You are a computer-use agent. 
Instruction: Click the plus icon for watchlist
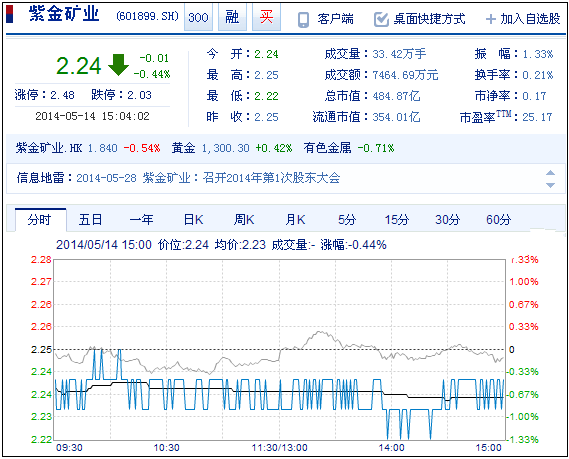click(x=491, y=19)
